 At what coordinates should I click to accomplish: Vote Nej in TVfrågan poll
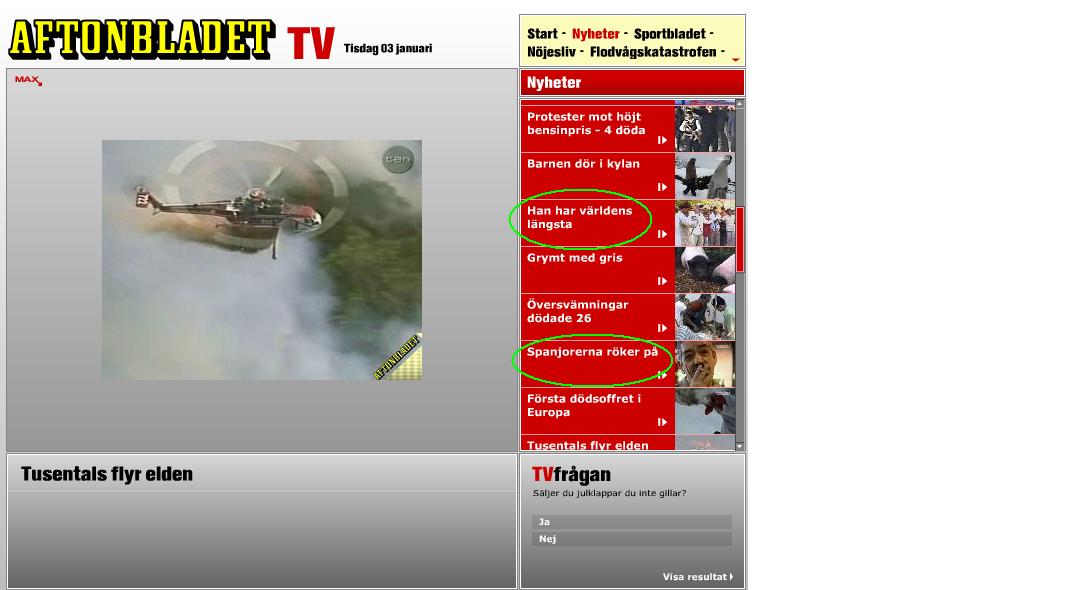(632, 539)
